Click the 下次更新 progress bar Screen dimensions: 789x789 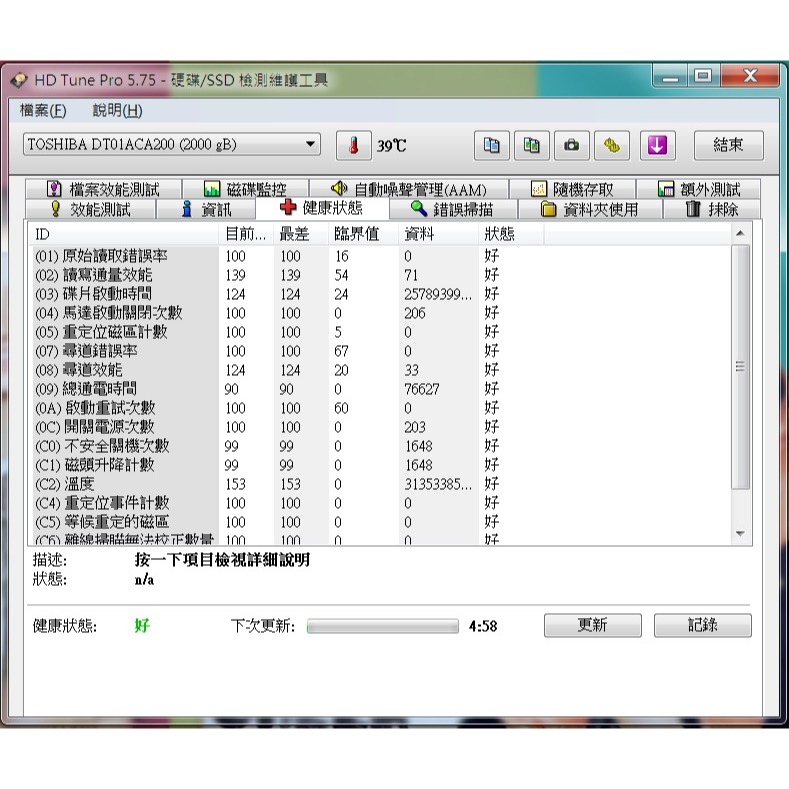tap(383, 626)
